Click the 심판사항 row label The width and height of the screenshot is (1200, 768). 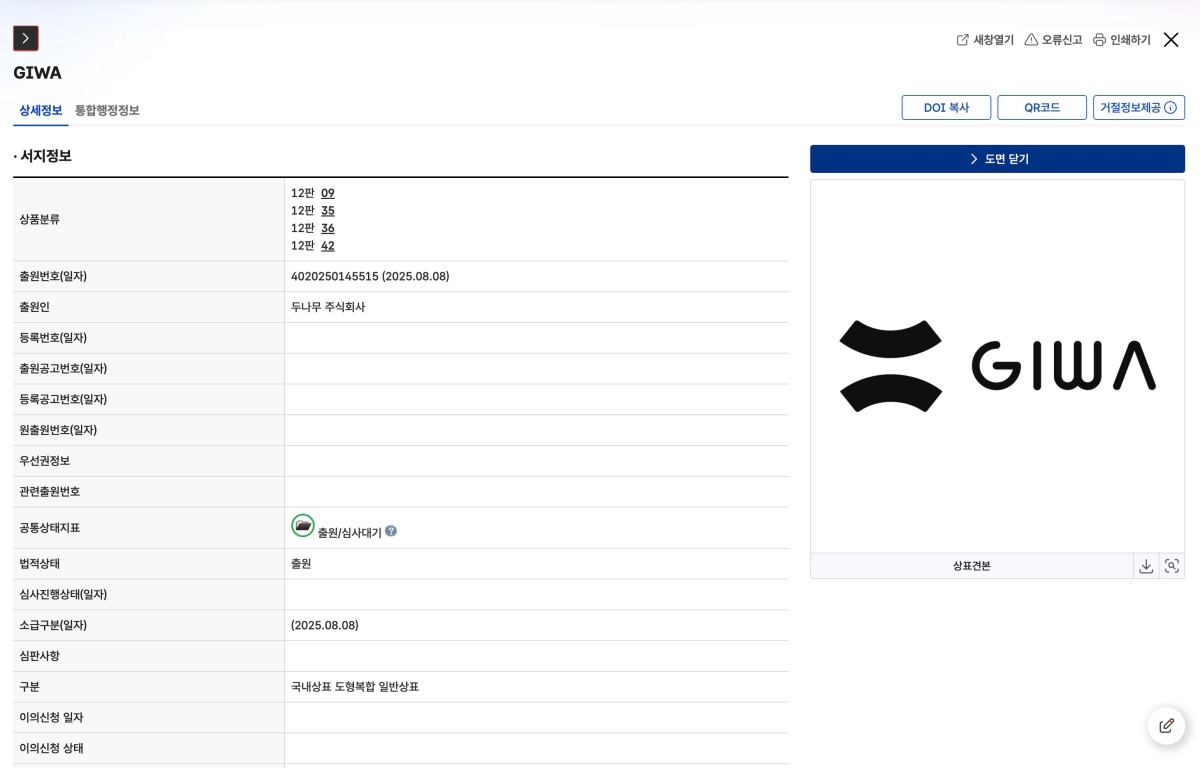click(x=40, y=656)
